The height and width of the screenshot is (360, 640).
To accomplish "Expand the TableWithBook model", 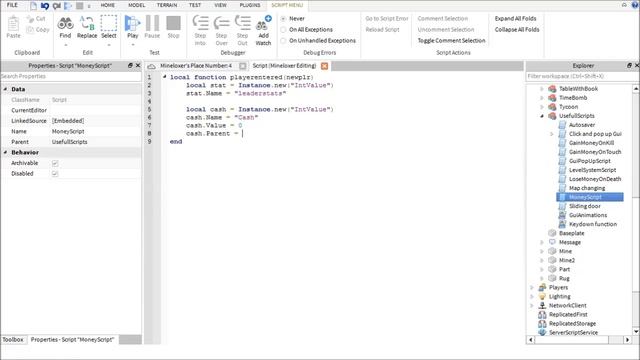I will (542, 89).
